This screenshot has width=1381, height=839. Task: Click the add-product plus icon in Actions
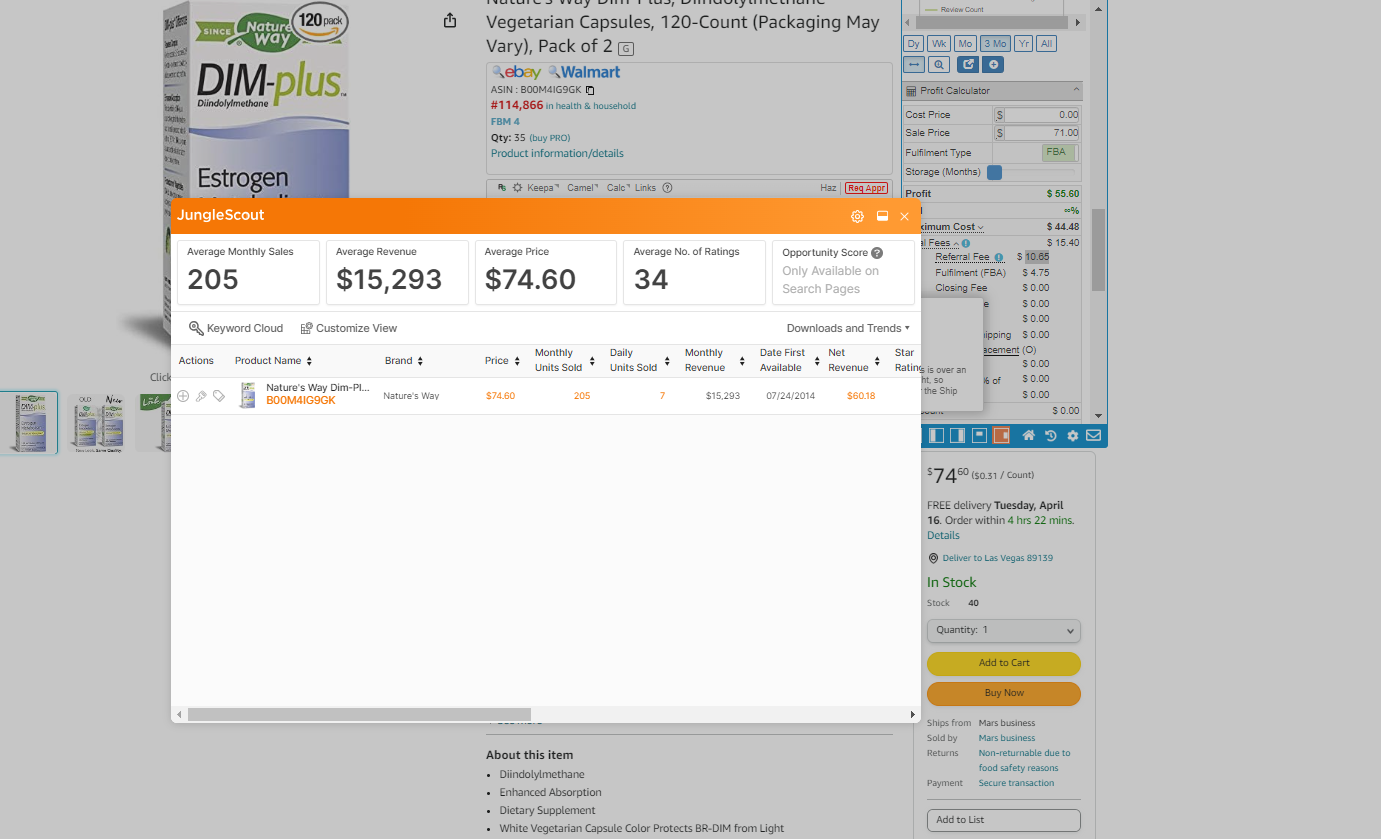183,396
